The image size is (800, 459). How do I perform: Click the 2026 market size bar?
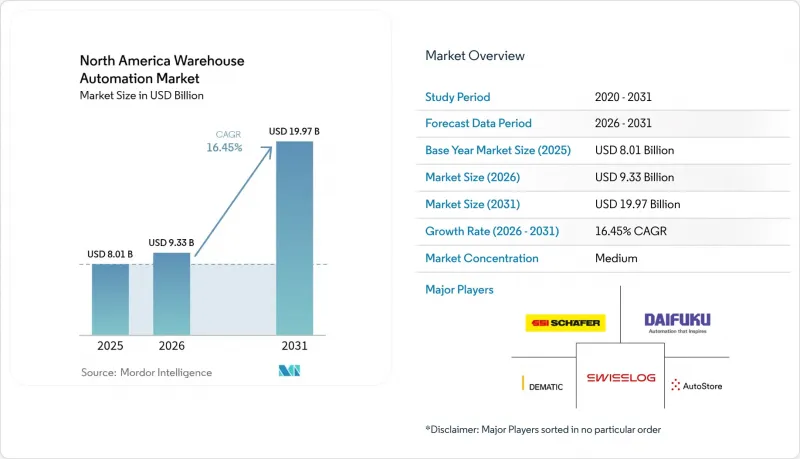tap(171, 294)
